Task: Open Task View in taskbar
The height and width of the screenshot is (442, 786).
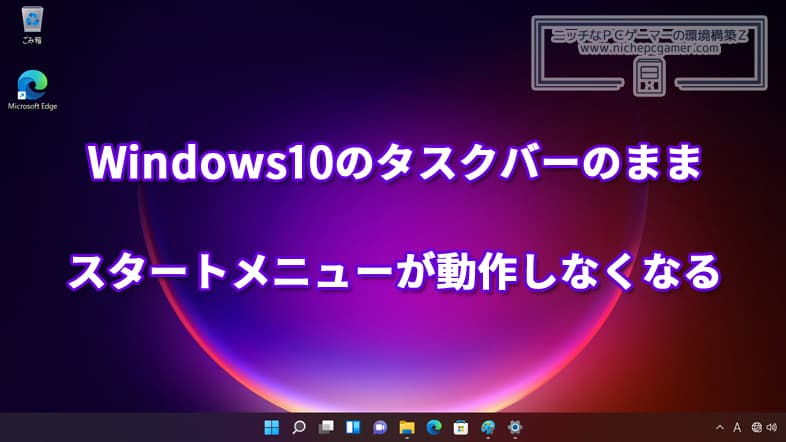Action: tap(326, 427)
